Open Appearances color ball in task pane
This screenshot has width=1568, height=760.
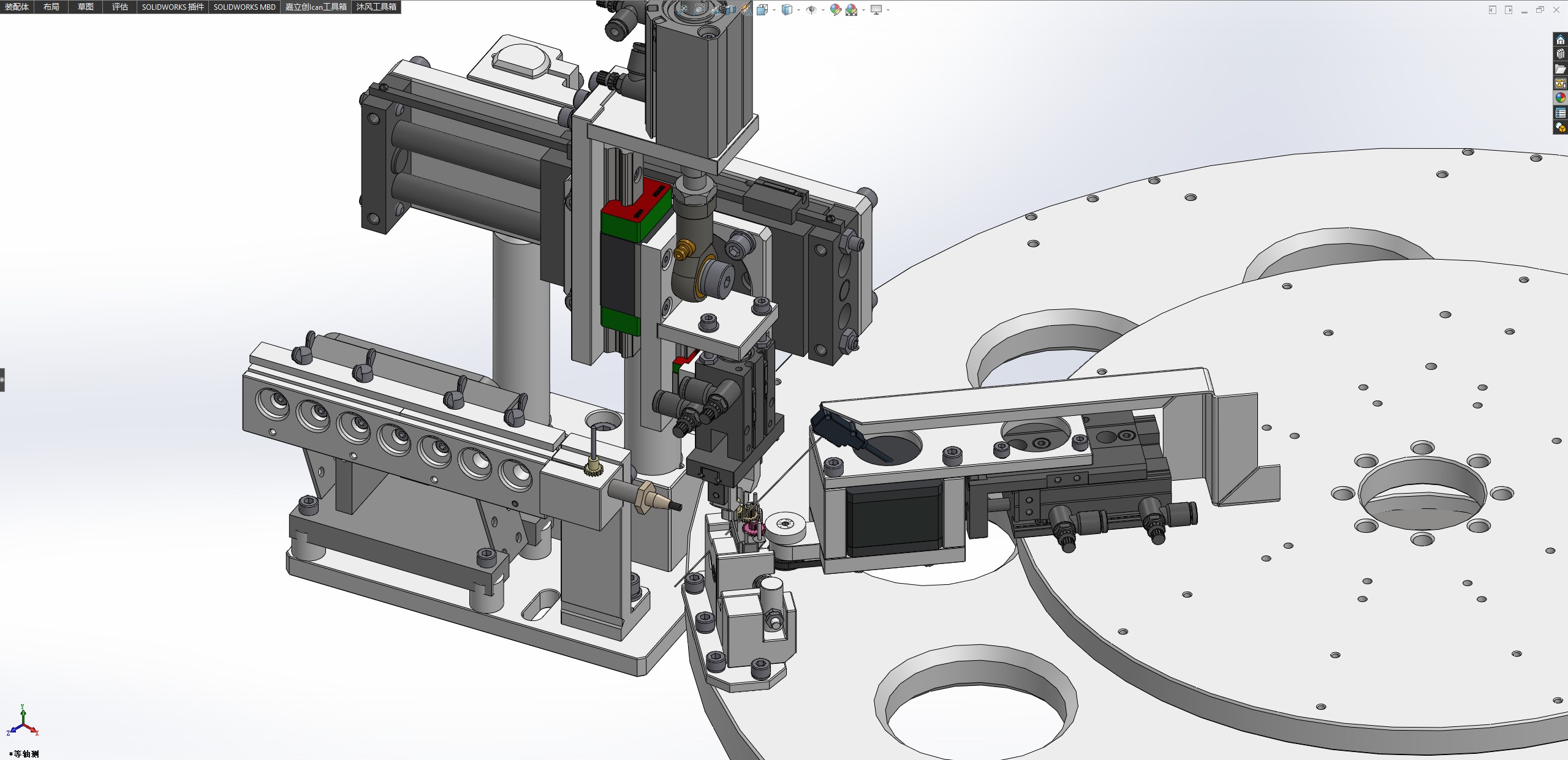click(1560, 98)
